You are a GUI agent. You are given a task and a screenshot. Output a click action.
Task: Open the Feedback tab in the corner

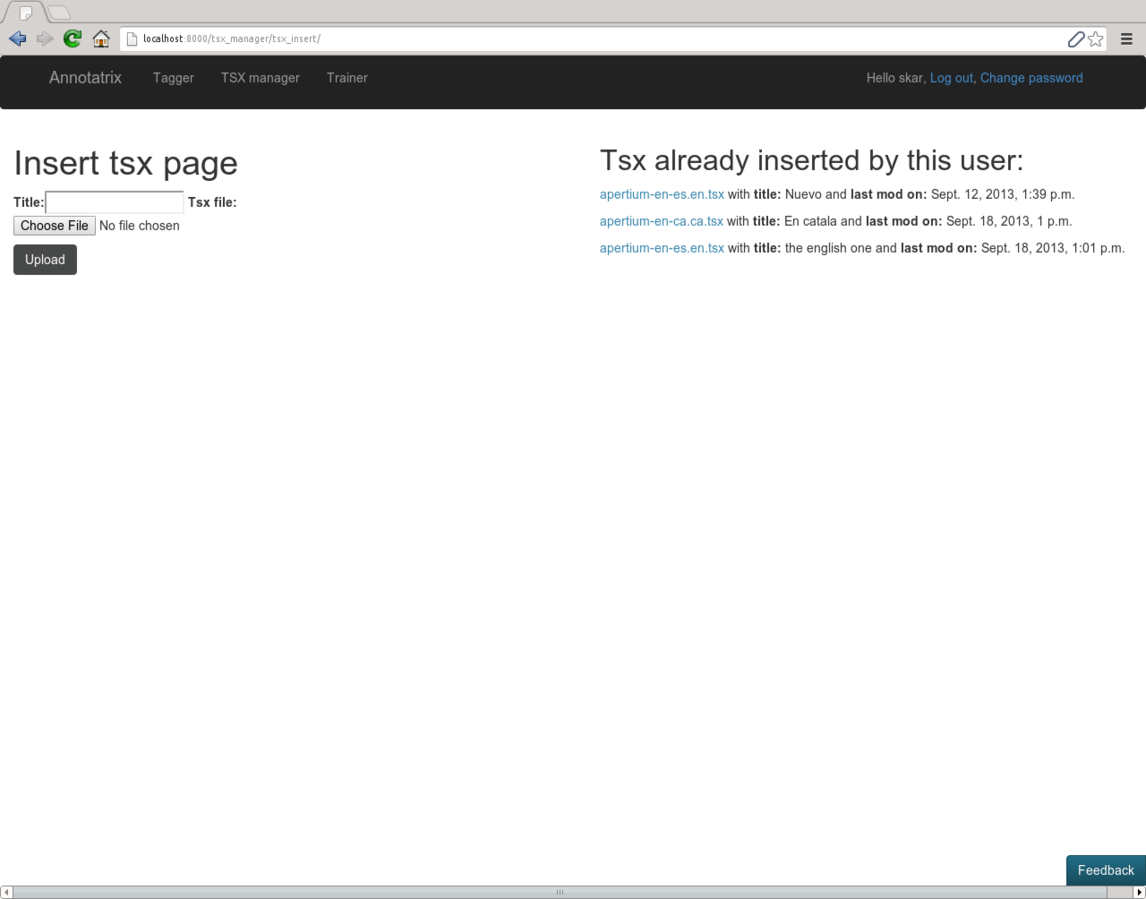pyautogui.click(x=1105, y=870)
